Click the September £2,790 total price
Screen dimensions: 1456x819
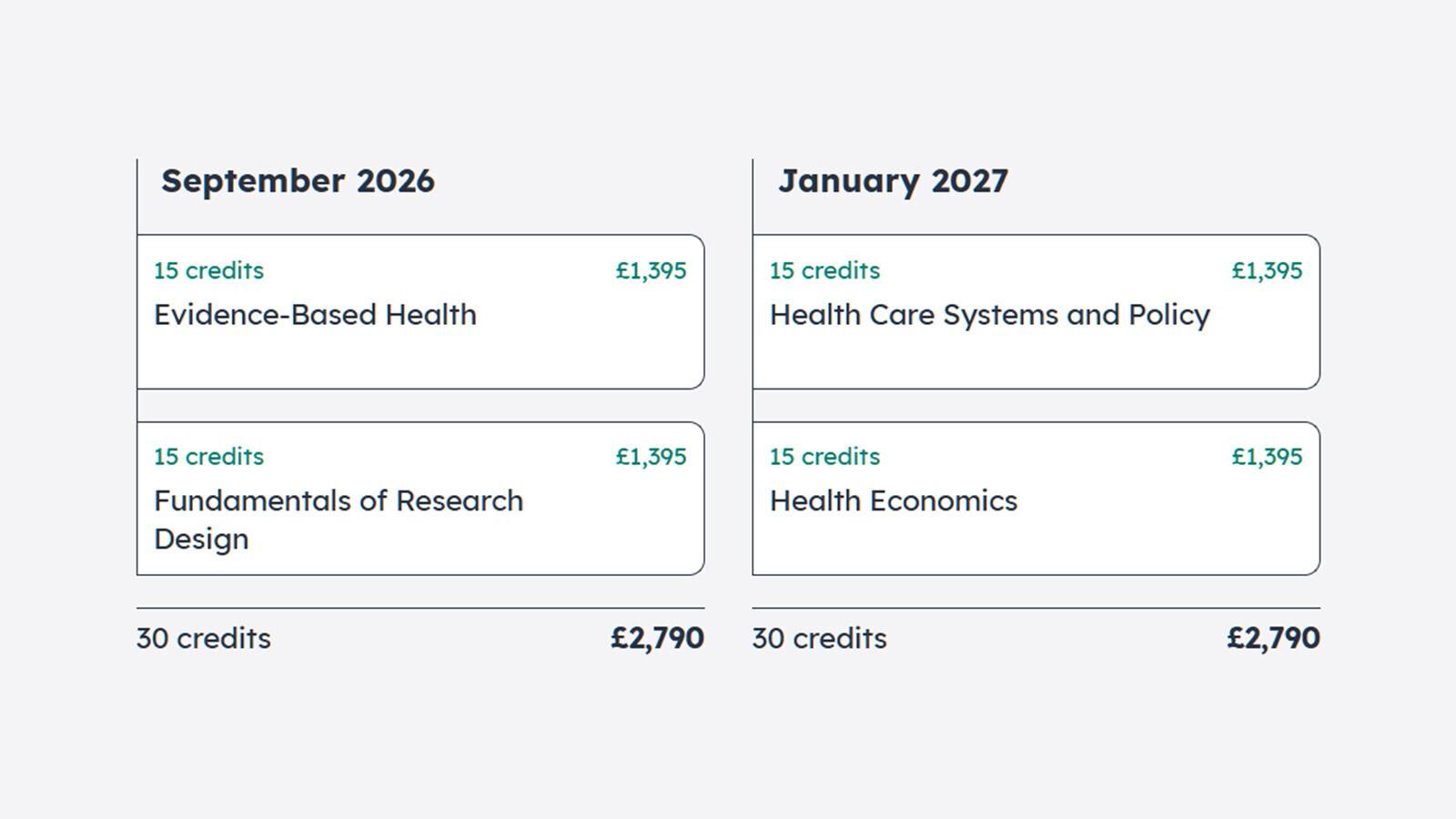click(x=657, y=638)
